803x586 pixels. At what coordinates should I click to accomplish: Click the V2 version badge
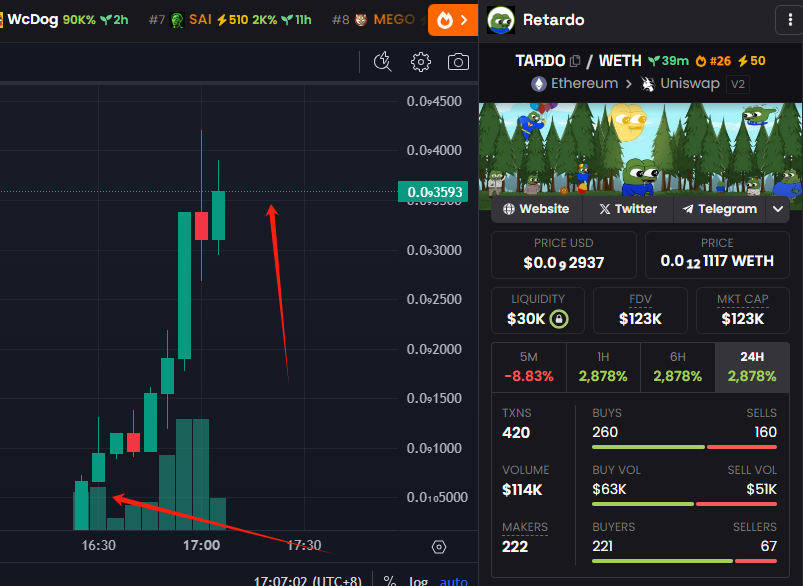point(738,84)
